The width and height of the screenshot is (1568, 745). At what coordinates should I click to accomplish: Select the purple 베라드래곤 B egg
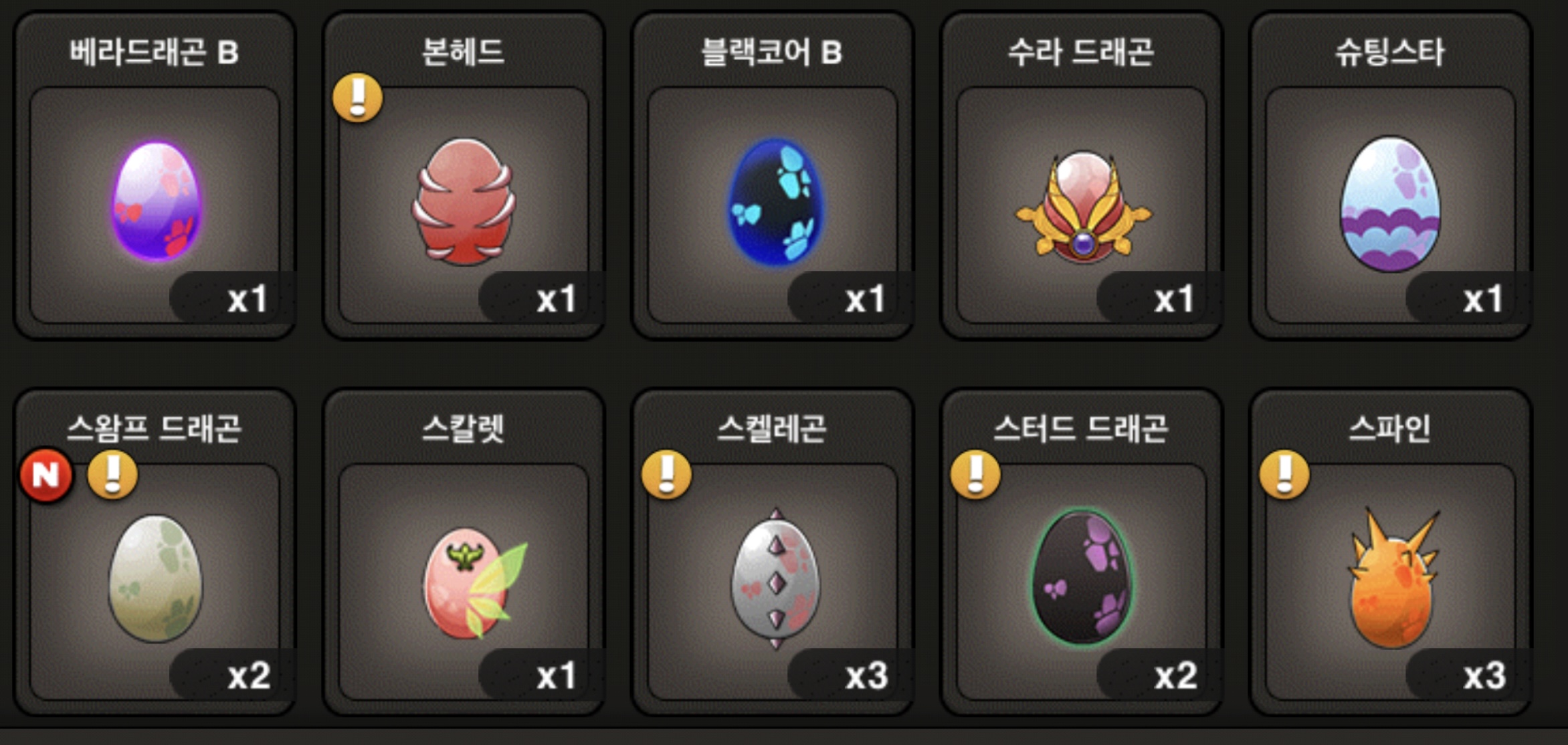click(156, 201)
